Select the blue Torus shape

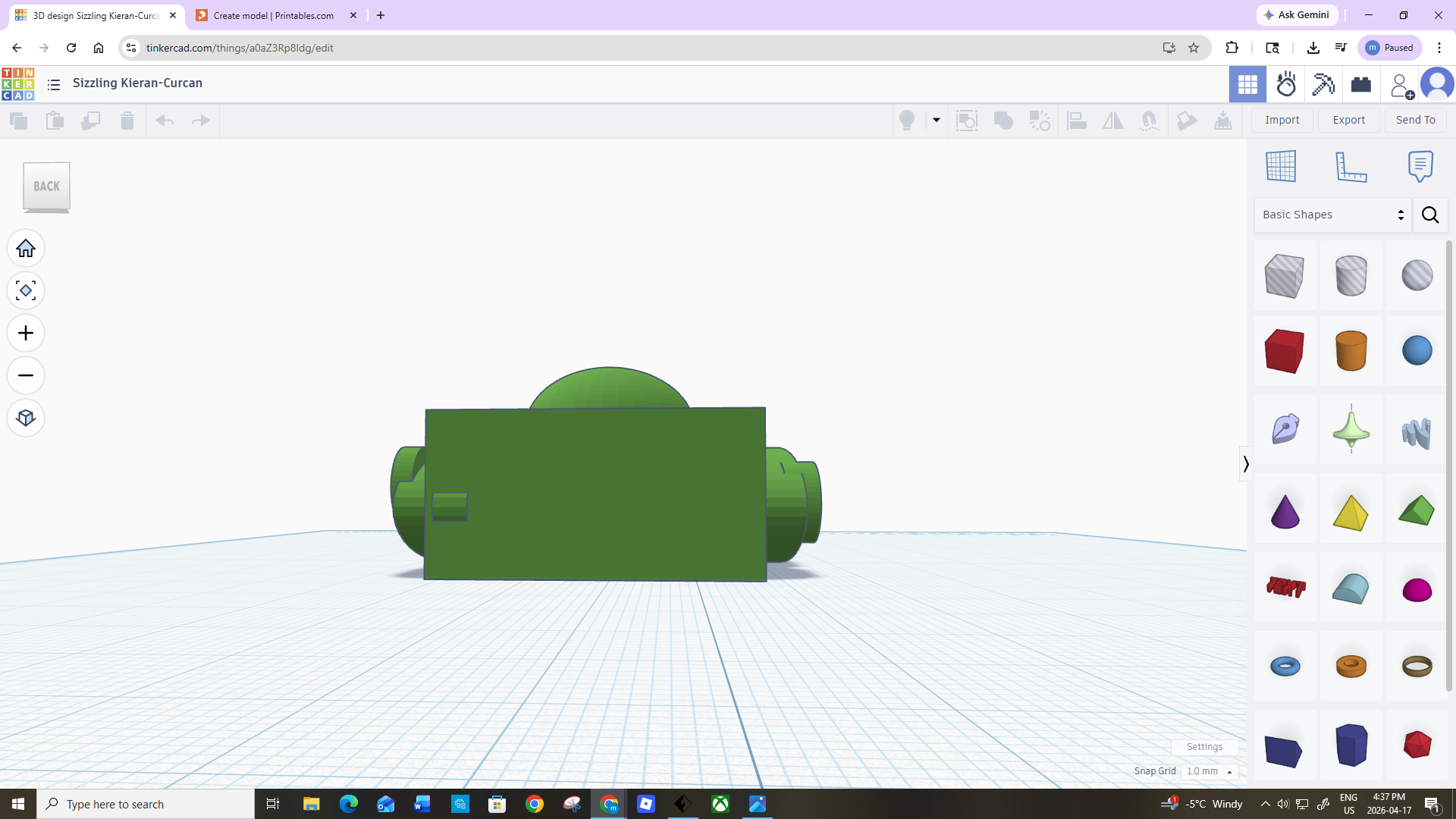click(x=1285, y=667)
